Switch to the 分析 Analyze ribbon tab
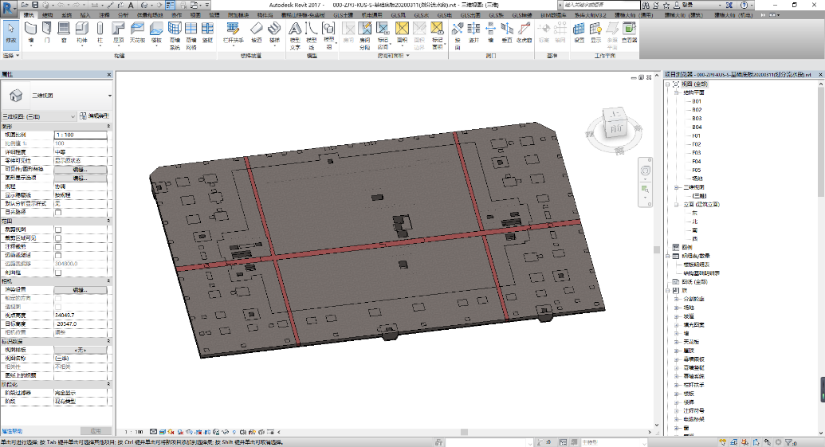Screen dimensions: 825x447 click(x=123, y=15)
